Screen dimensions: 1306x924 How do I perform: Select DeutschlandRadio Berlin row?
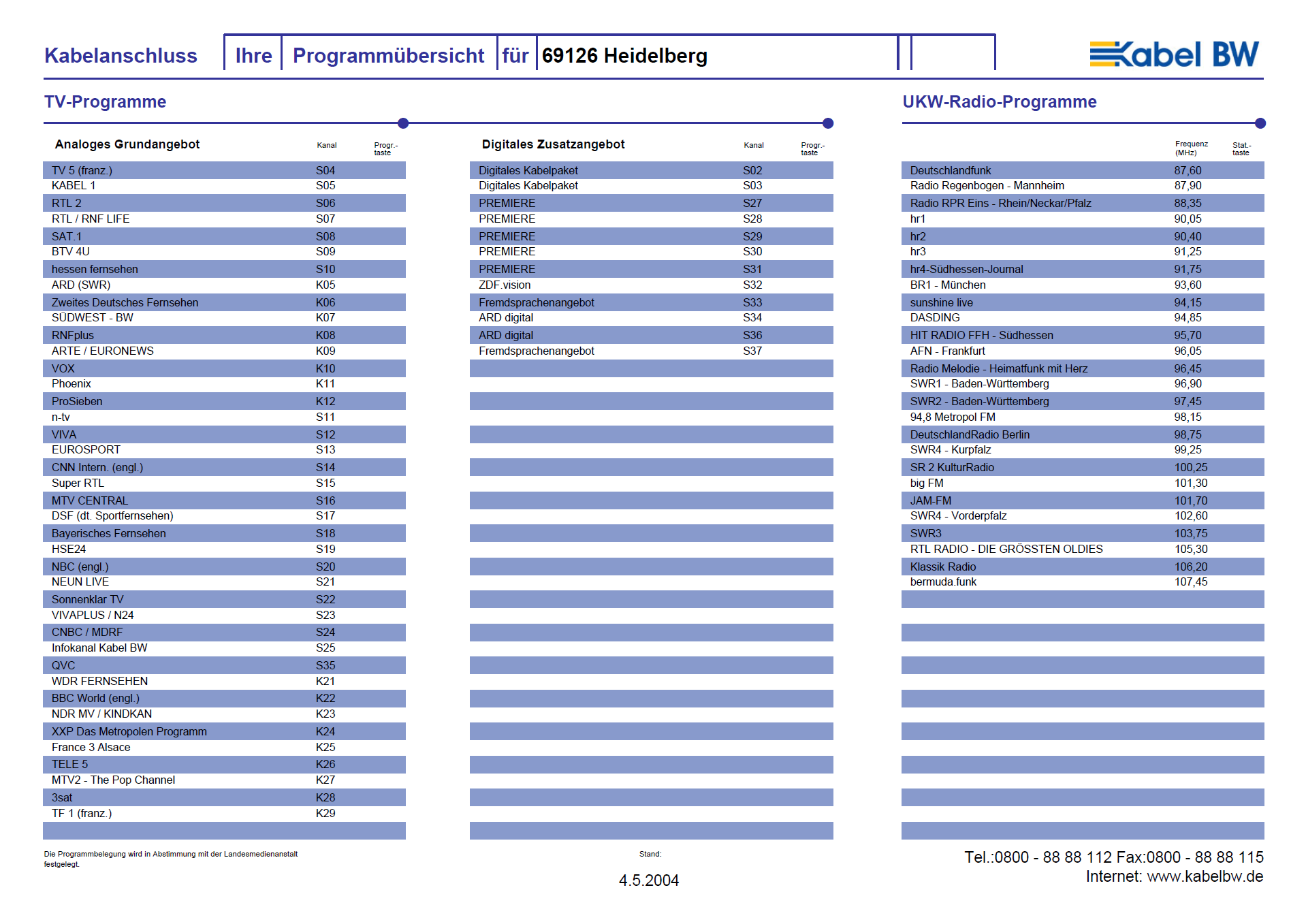click(x=1083, y=434)
